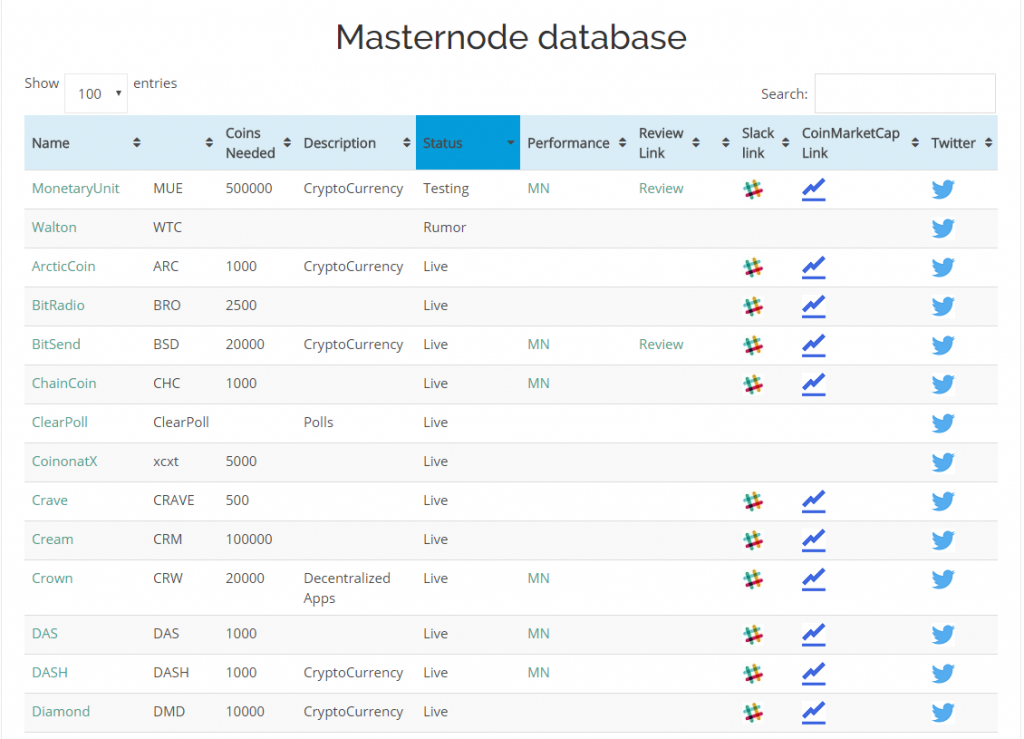1024x739 pixels.
Task: Open the ArcticCoin name link
Action: (63, 266)
